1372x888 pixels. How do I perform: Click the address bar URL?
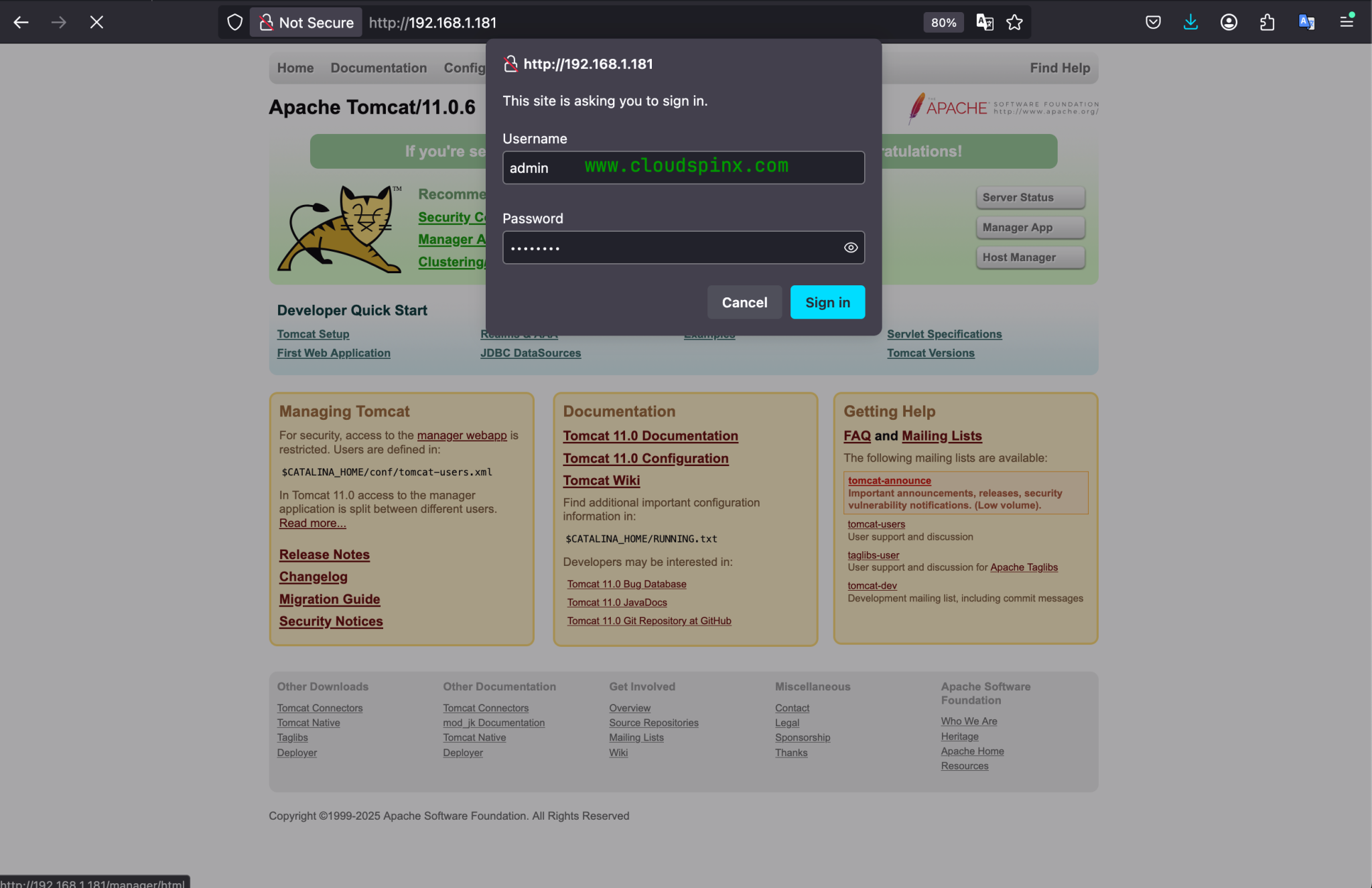pos(603,22)
